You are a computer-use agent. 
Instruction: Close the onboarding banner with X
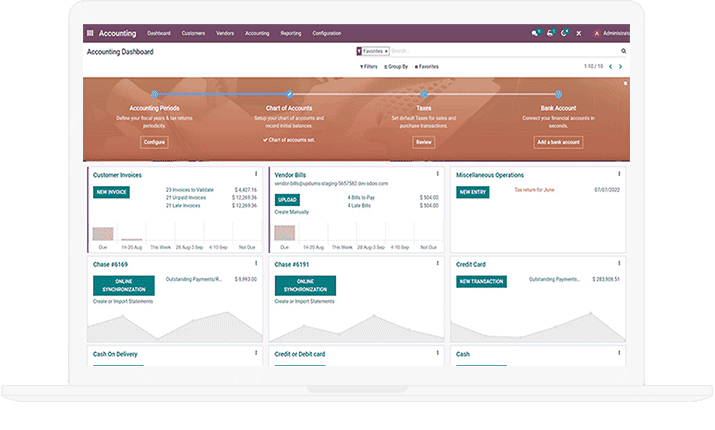(x=626, y=83)
